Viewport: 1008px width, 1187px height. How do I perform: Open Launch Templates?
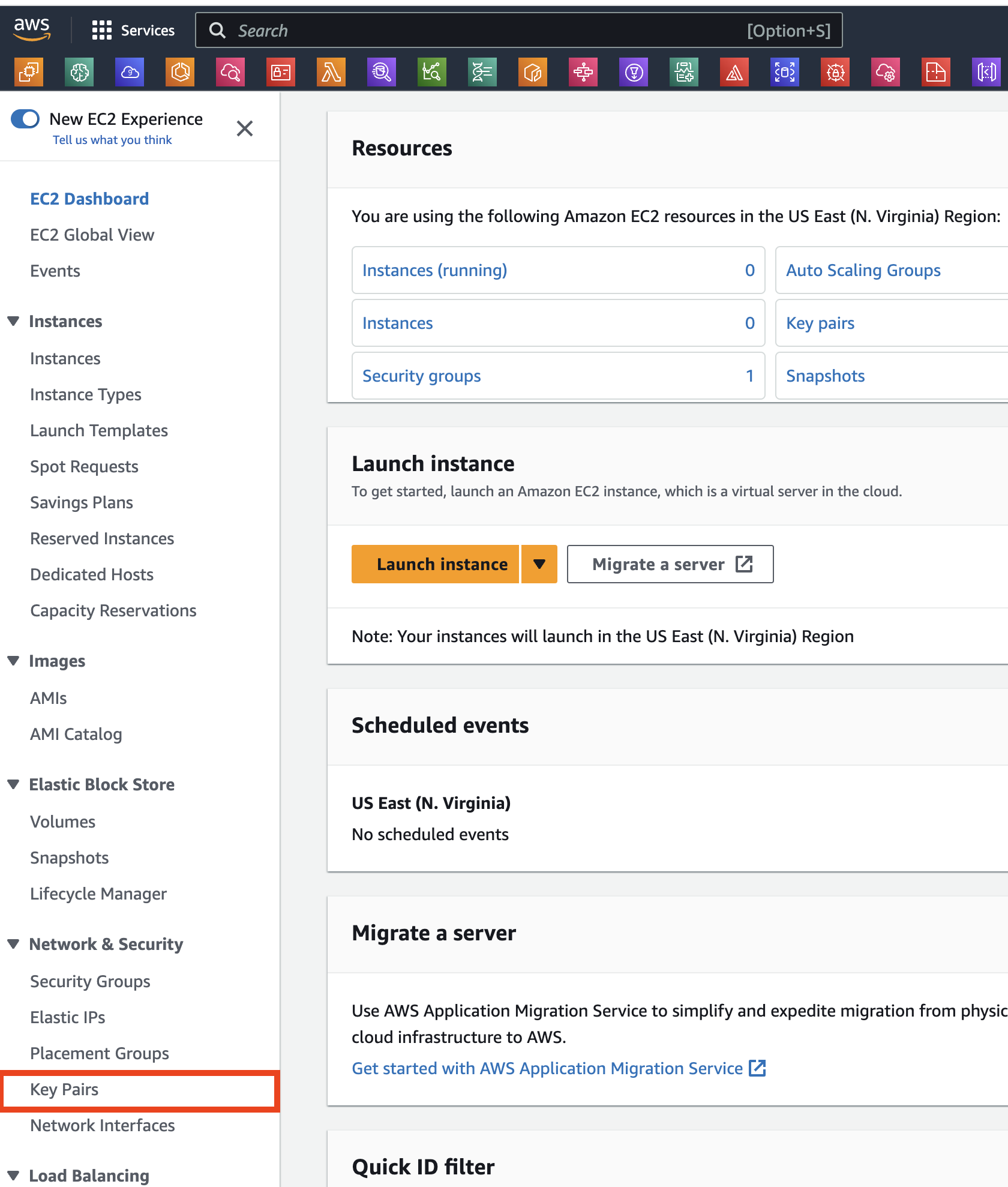tap(99, 430)
